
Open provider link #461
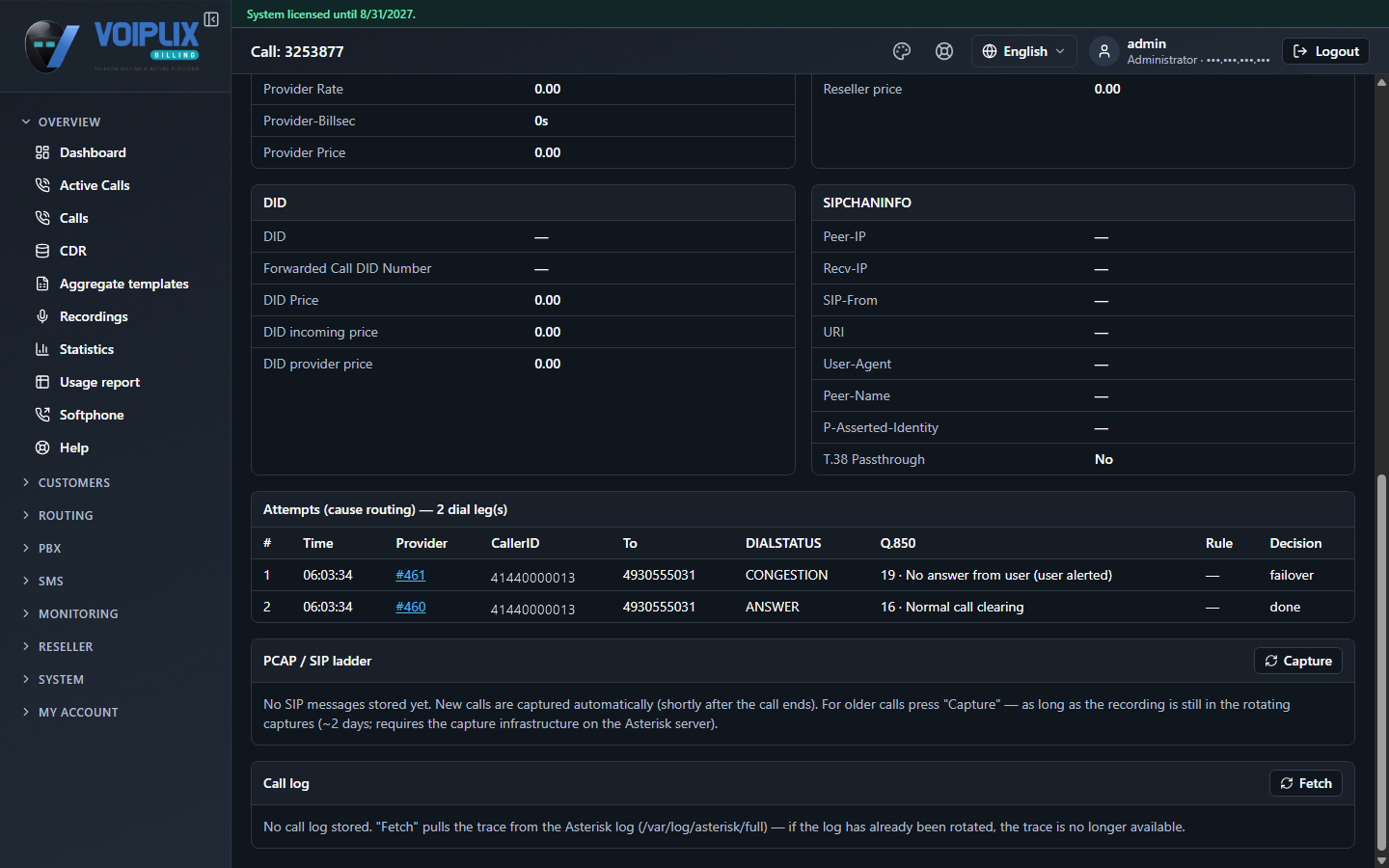[x=410, y=575]
